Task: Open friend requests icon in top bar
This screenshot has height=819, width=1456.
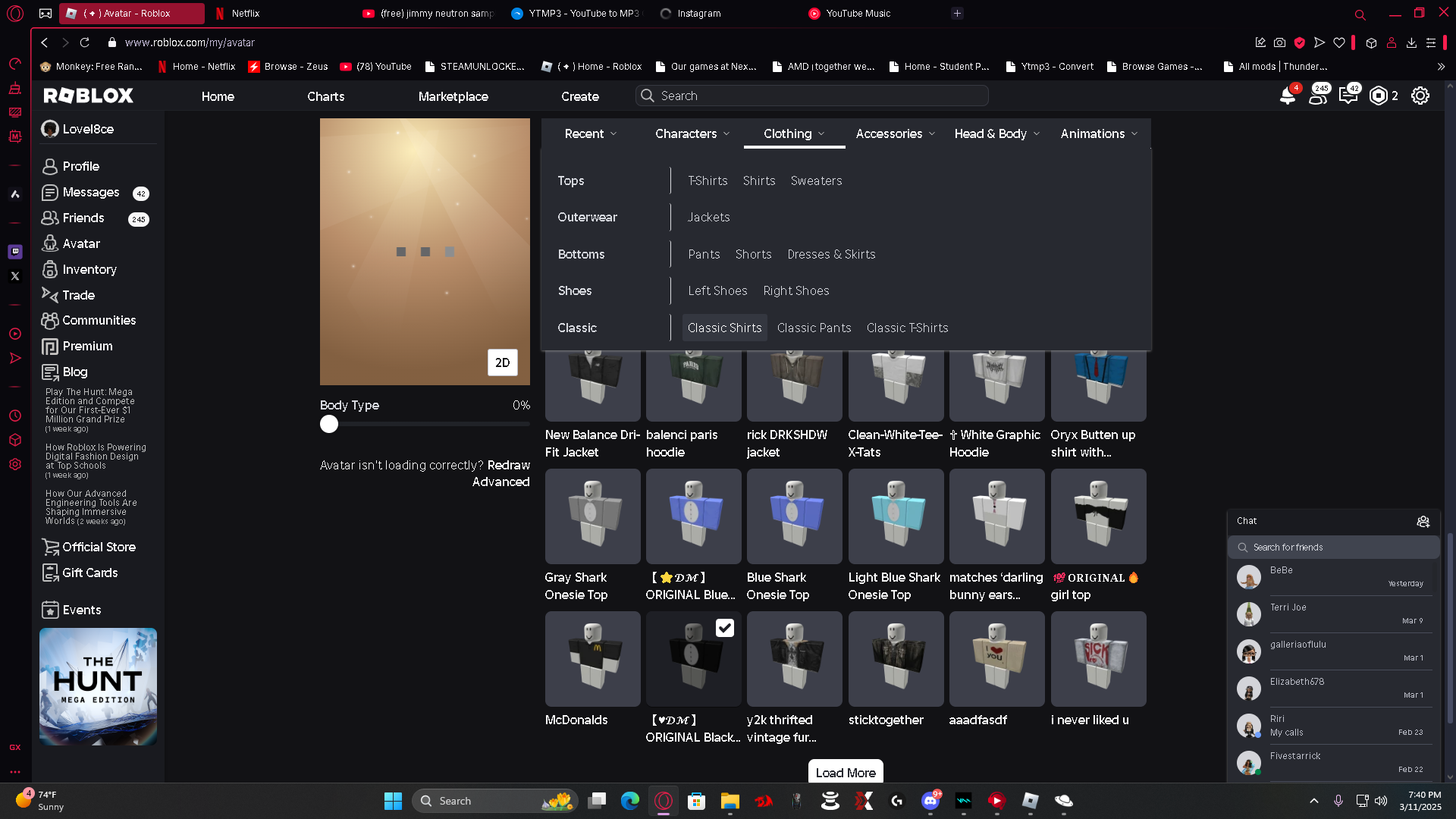Action: click(x=1318, y=96)
